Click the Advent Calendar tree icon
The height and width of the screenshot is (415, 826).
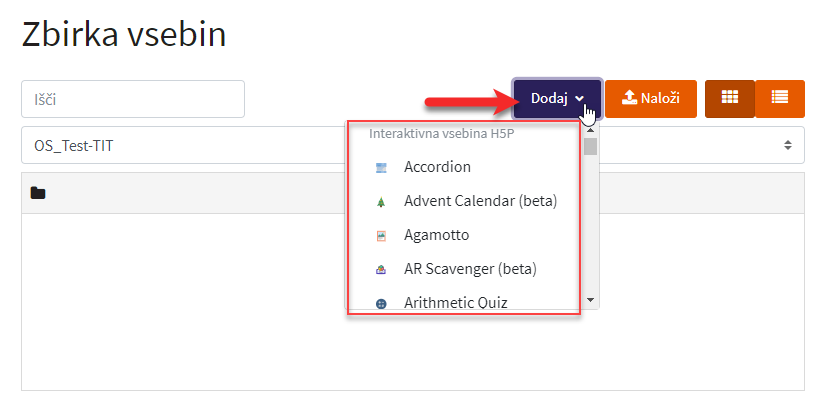click(381, 202)
